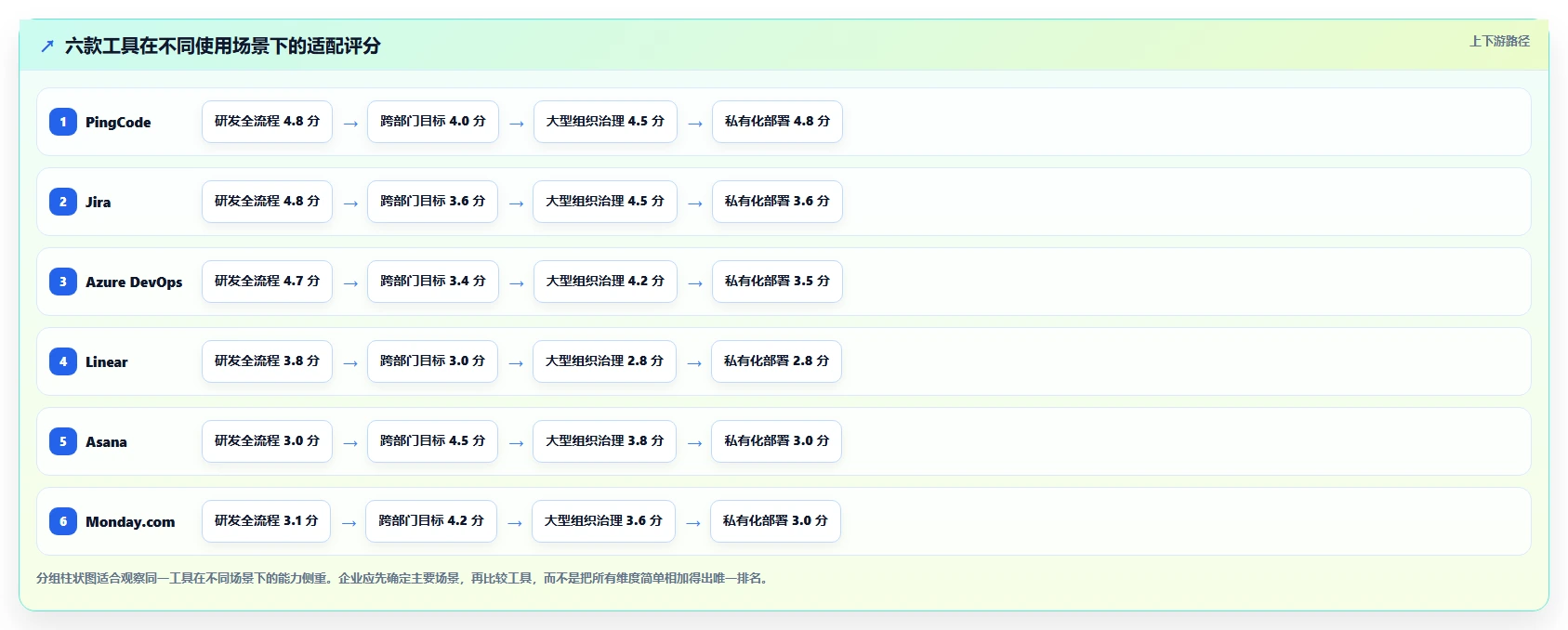Screen dimensions: 1568x630
Task: Click the 大型组织治理 4.2 分 chip
Action: pos(605,282)
